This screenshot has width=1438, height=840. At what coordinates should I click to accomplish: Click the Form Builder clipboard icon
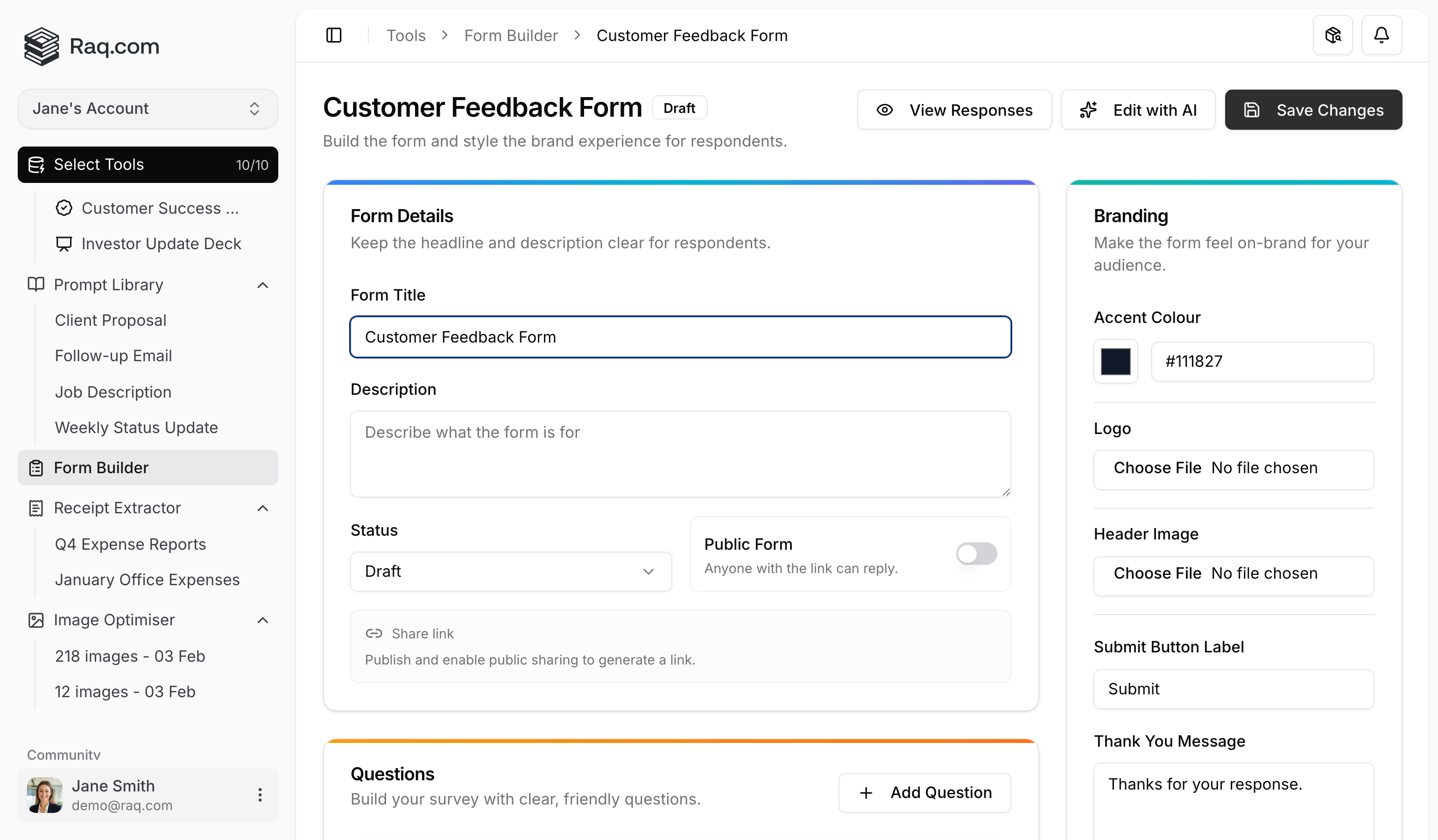(x=36, y=468)
